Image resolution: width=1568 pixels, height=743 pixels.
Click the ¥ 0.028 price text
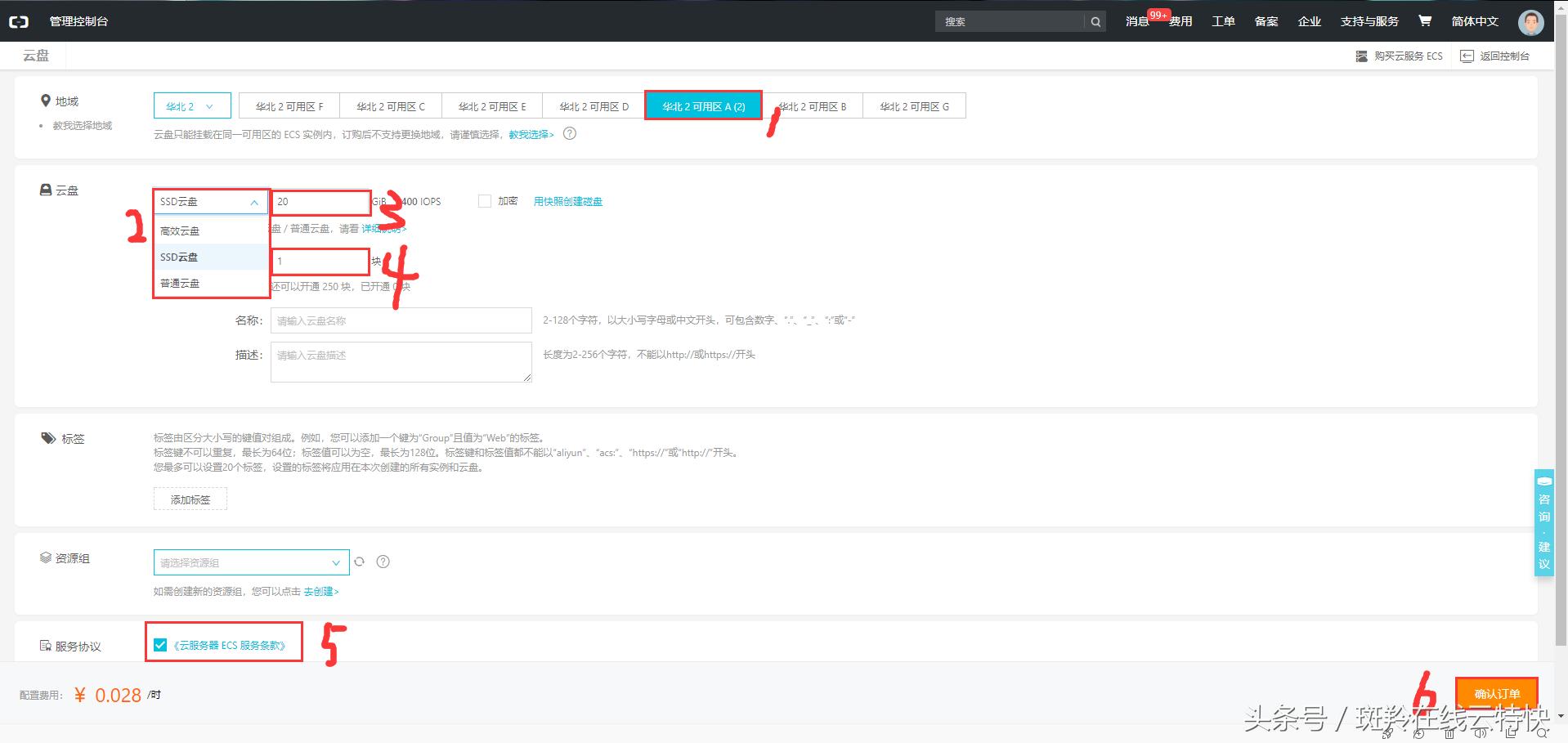coord(108,695)
